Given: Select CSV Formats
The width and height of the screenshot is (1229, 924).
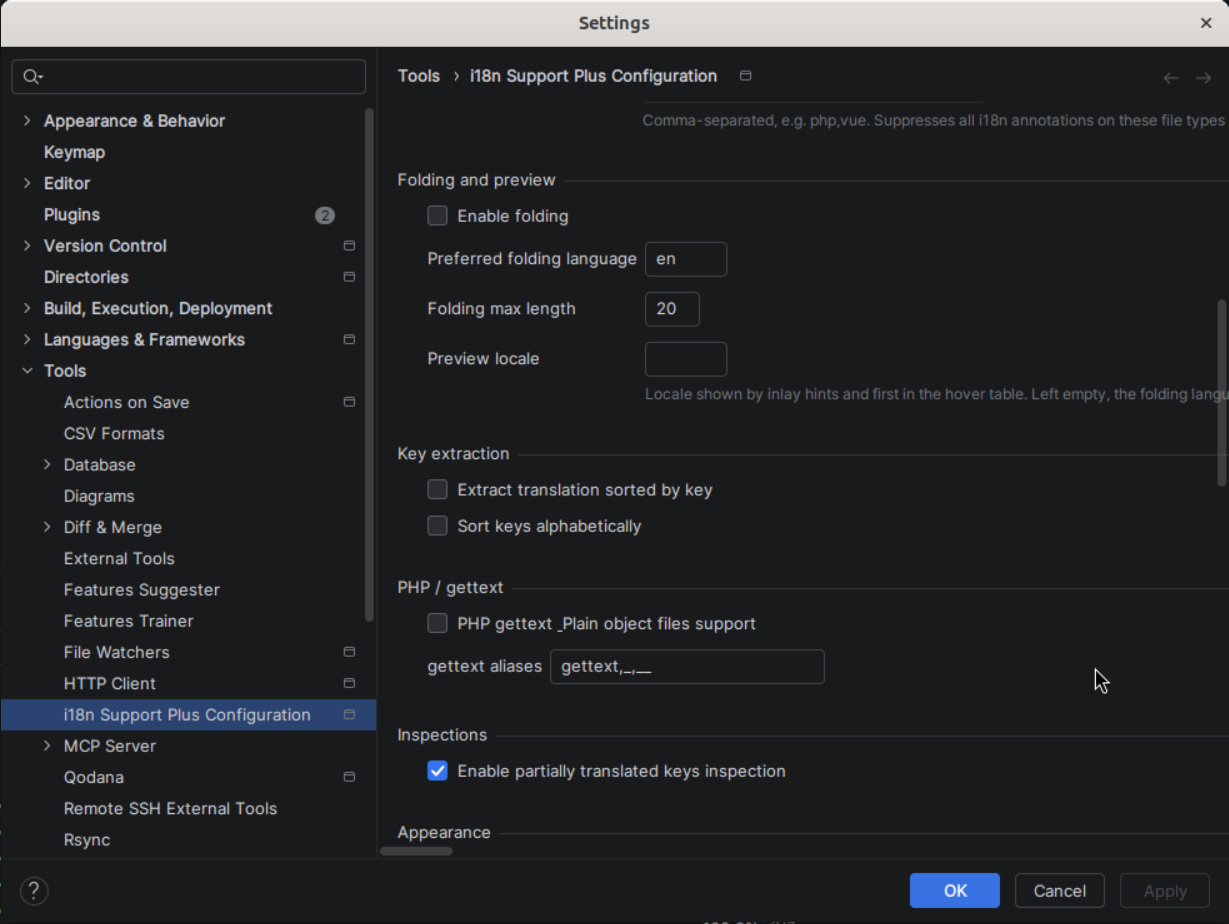Looking at the screenshot, I should coord(114,433).
